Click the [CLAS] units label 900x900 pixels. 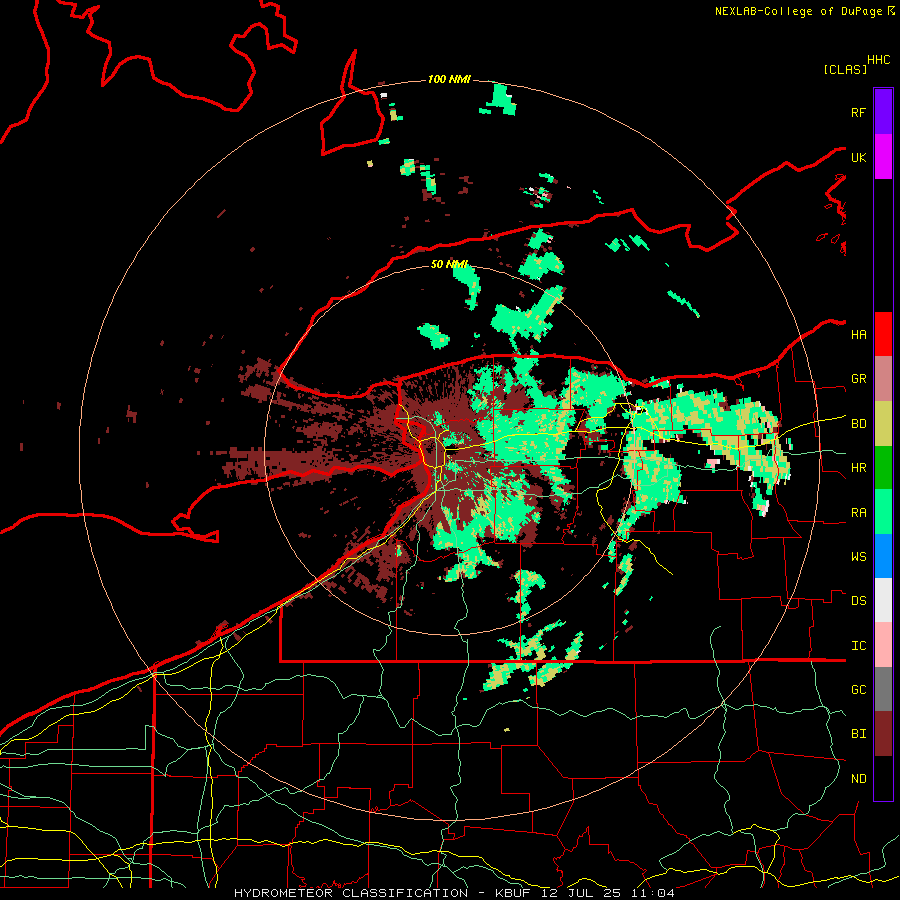tap(845, 69)
